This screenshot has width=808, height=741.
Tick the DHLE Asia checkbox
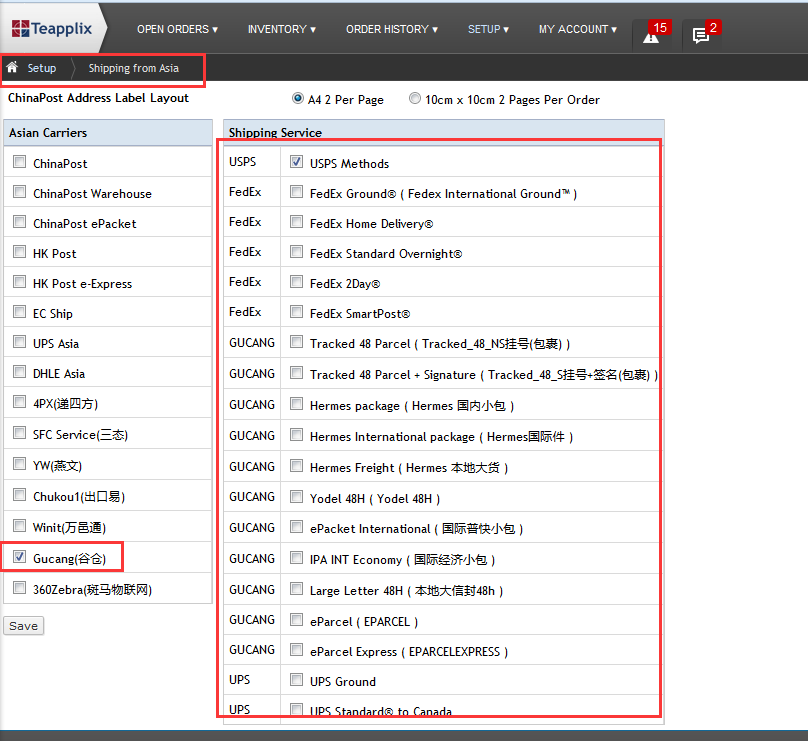pos(20,372)
